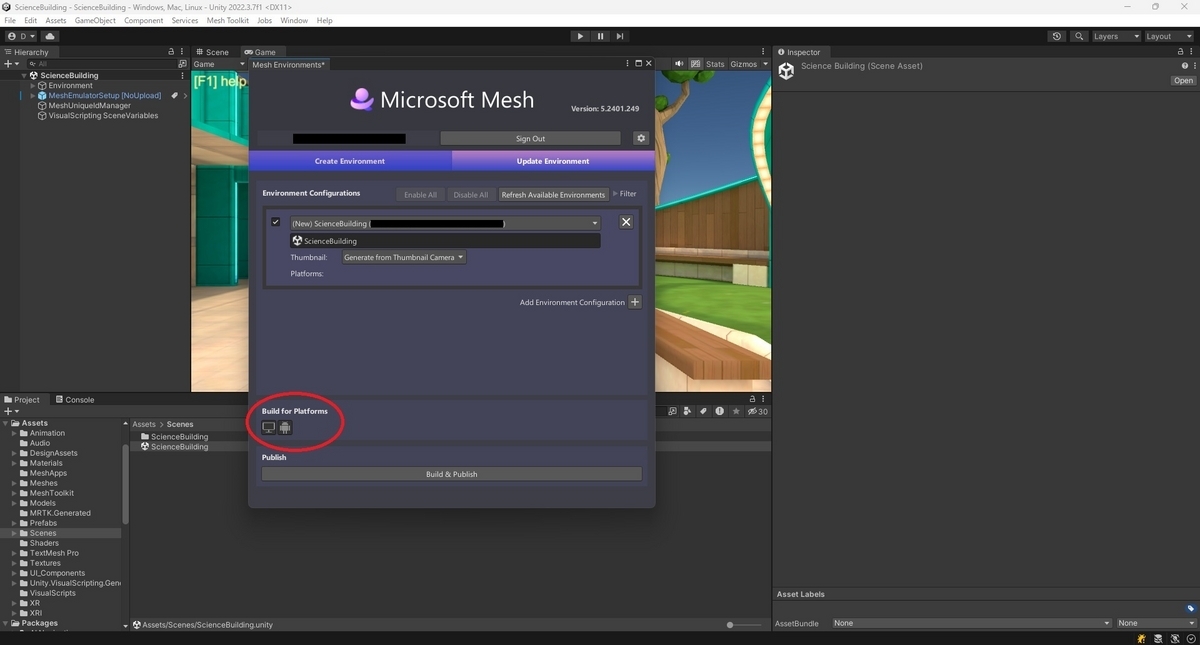Open the Layout dropdown

click(x=1168, y=36)
